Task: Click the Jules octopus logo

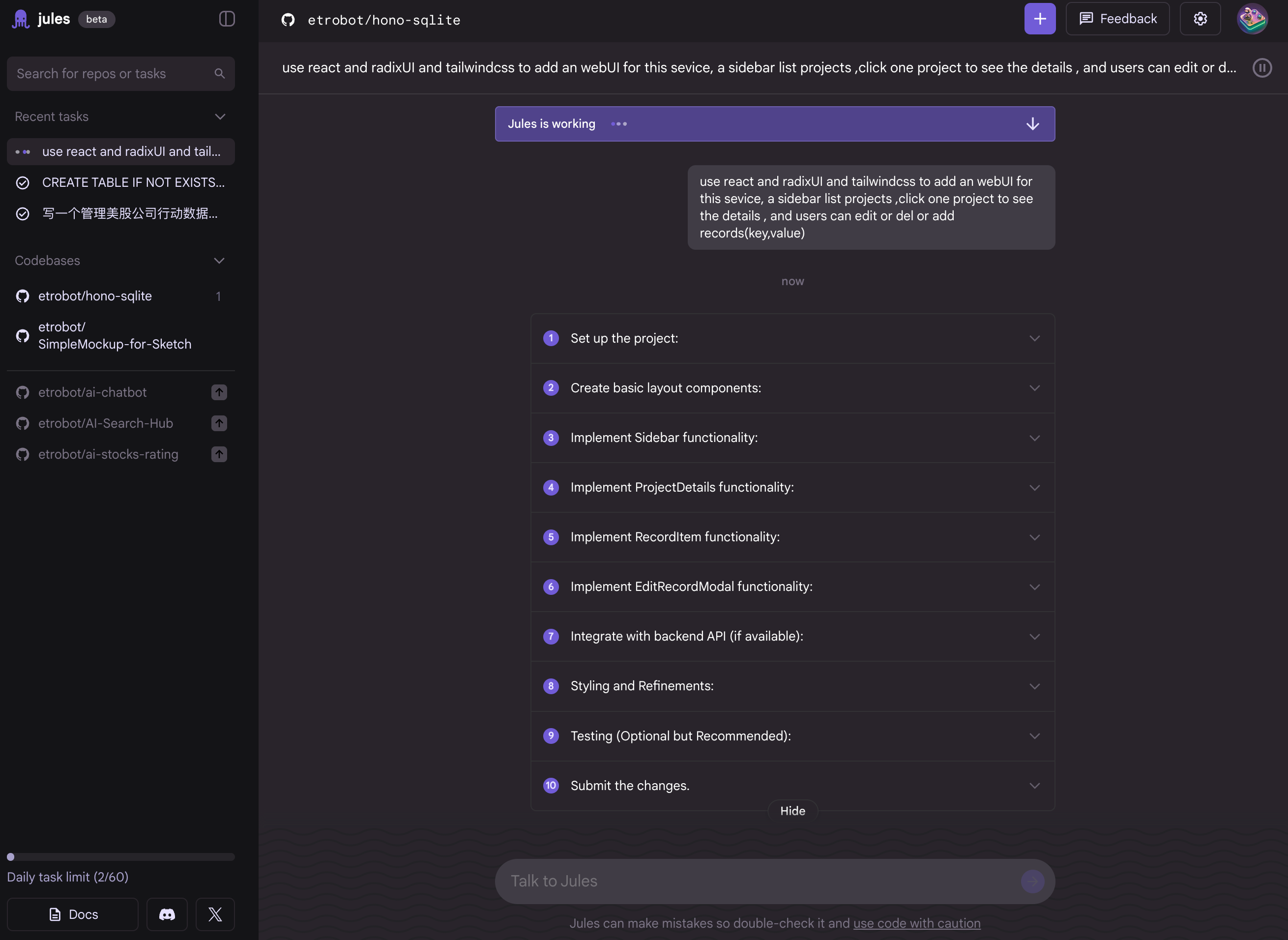Action: (x=21, y=19)
